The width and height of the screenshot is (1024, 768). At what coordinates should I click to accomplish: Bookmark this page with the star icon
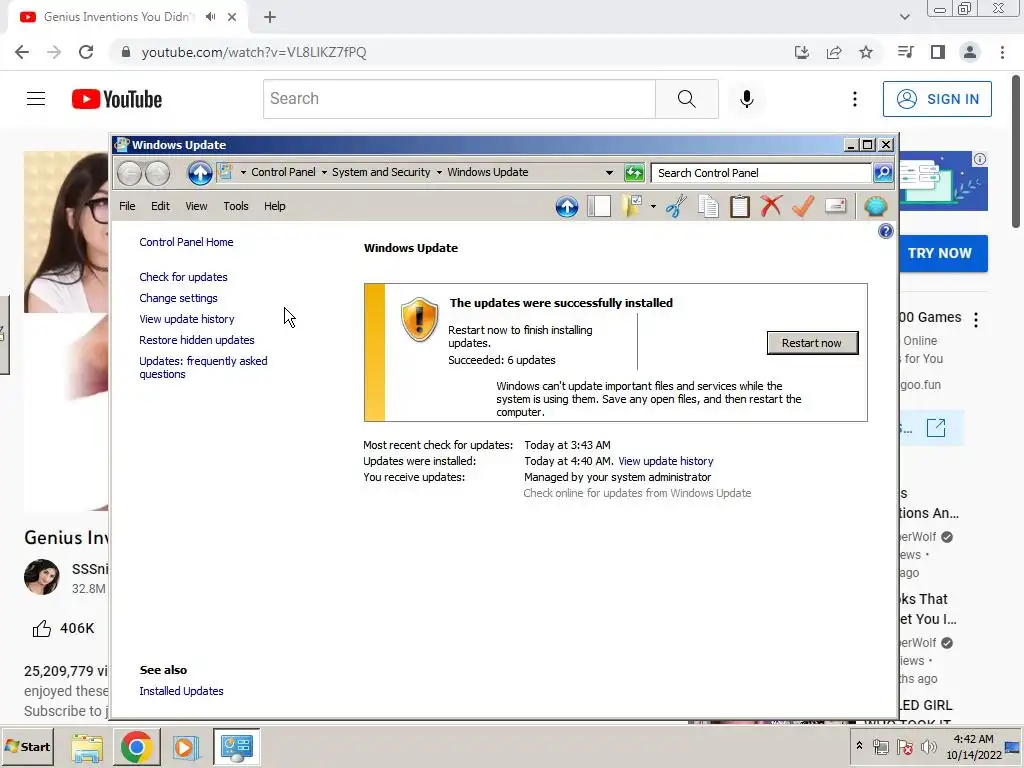pyautogui.click(x=866, y=52)
